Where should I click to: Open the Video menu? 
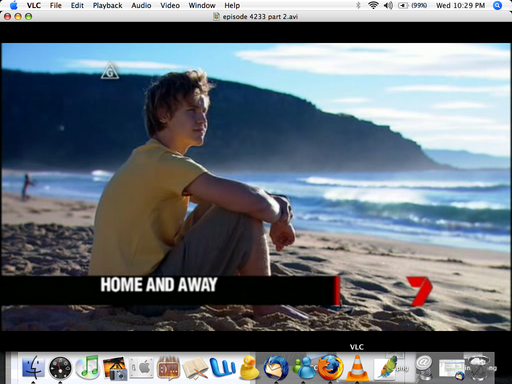tap(170, 6)
